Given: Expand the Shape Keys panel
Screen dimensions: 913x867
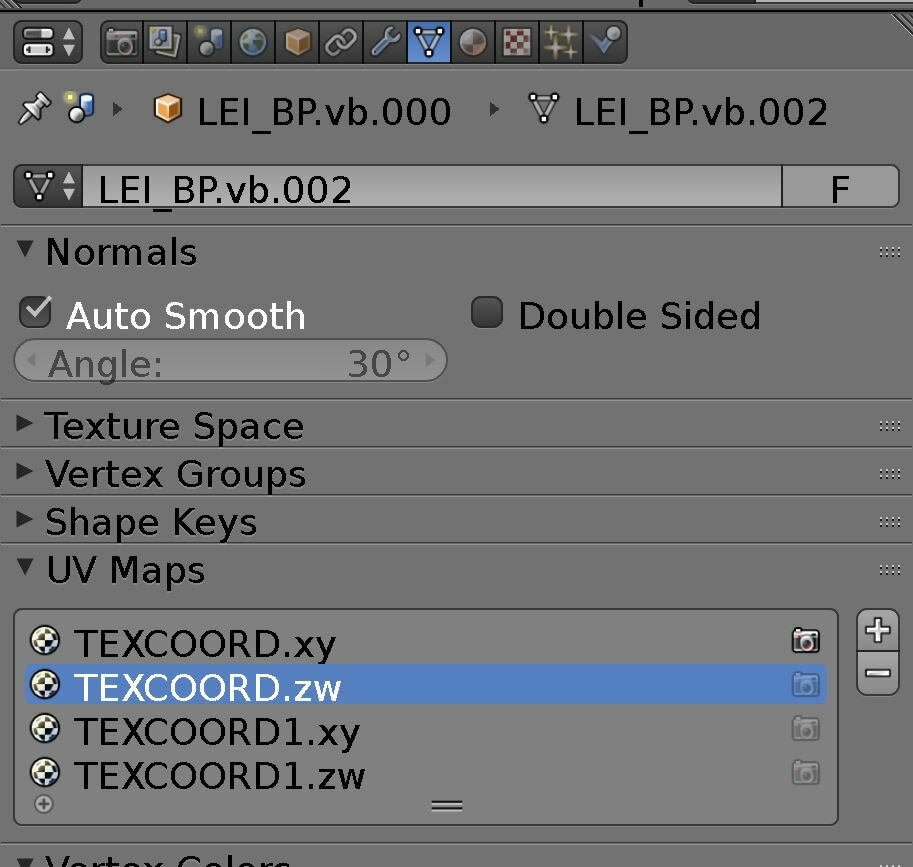Looking at the screenshot, I should 24,519.
